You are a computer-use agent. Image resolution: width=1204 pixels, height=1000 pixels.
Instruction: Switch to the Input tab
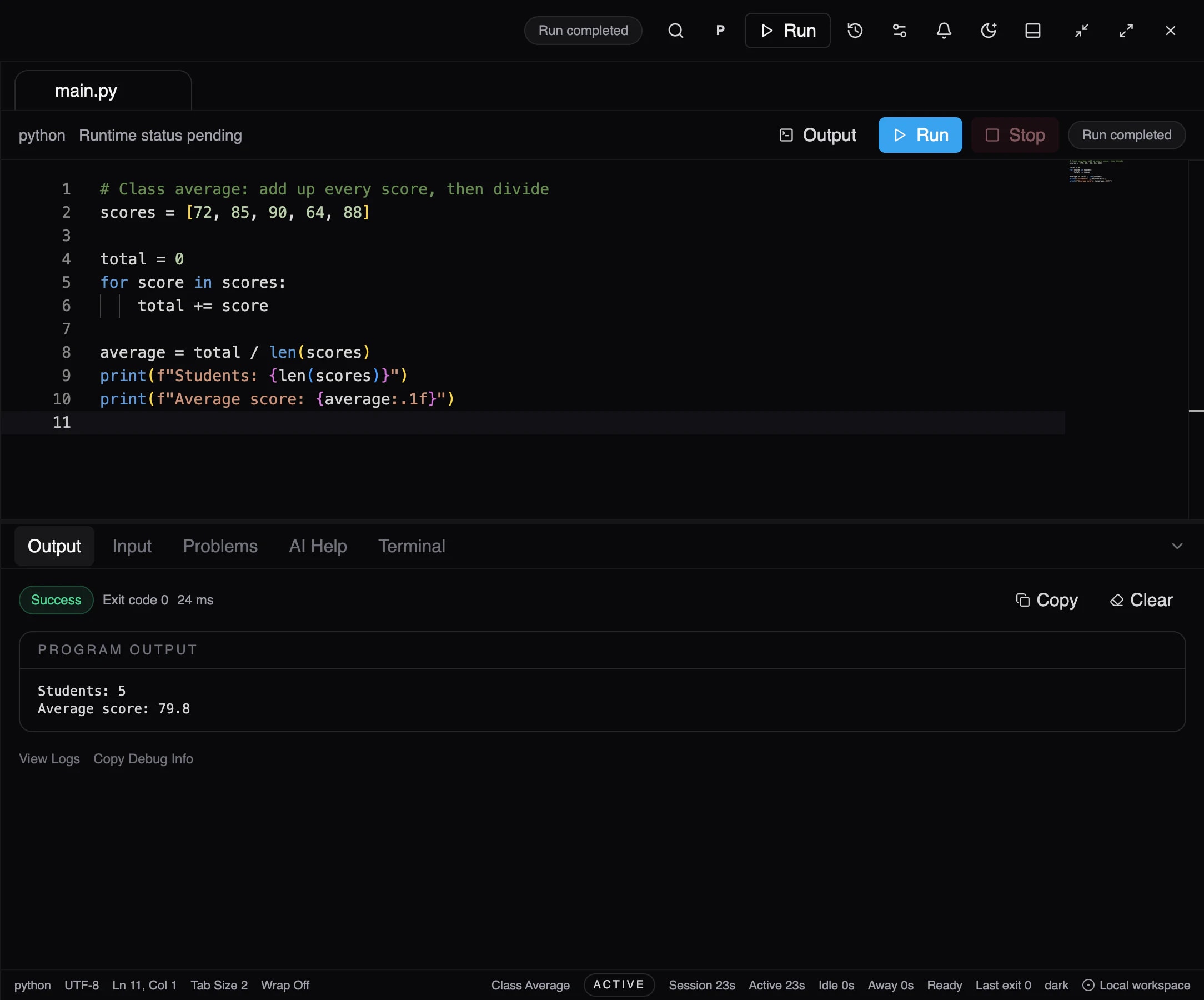coord(132,546)
